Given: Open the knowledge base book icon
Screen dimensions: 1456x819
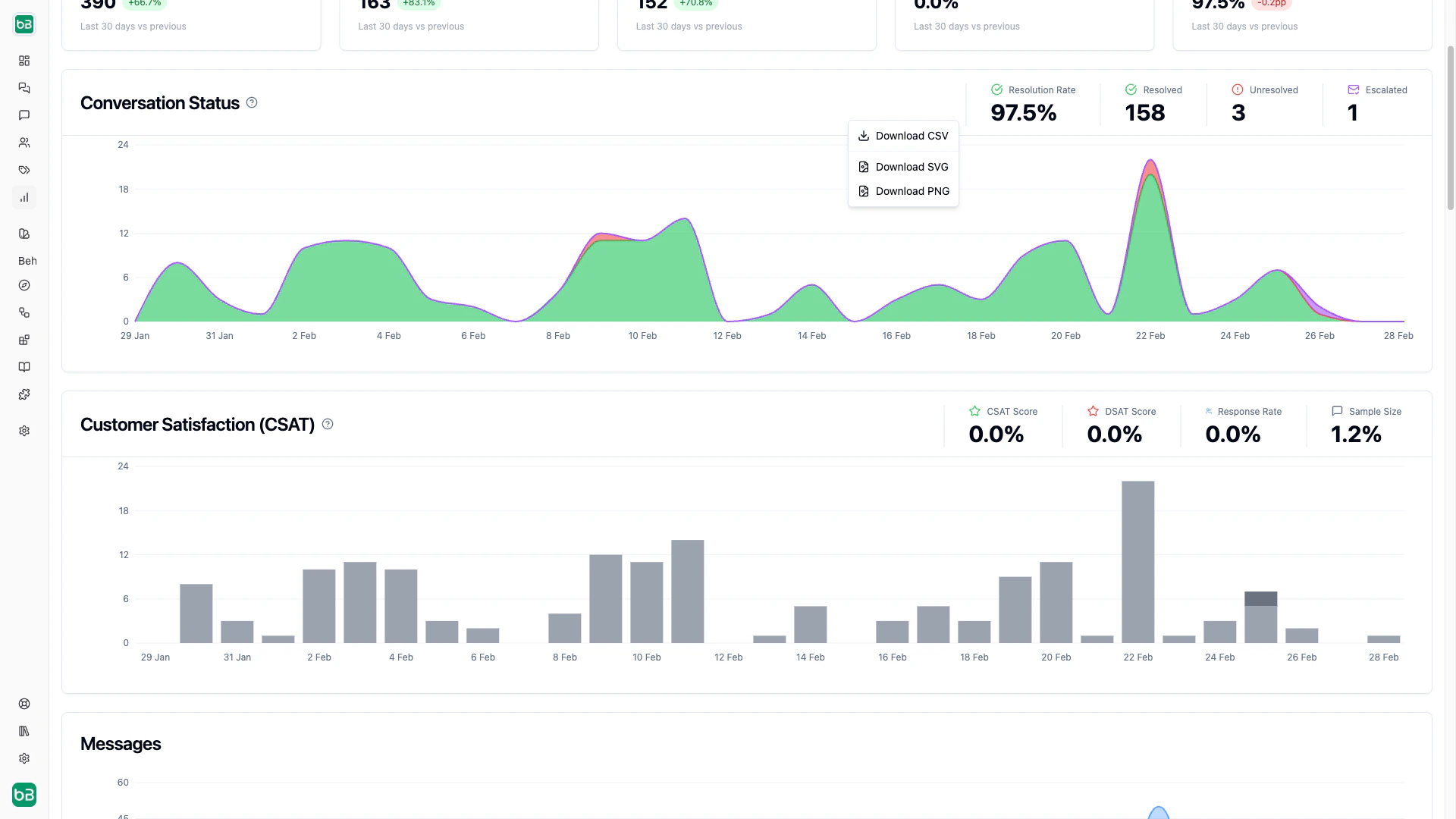Looking at the screenshot, I should [x=24, y=367].
